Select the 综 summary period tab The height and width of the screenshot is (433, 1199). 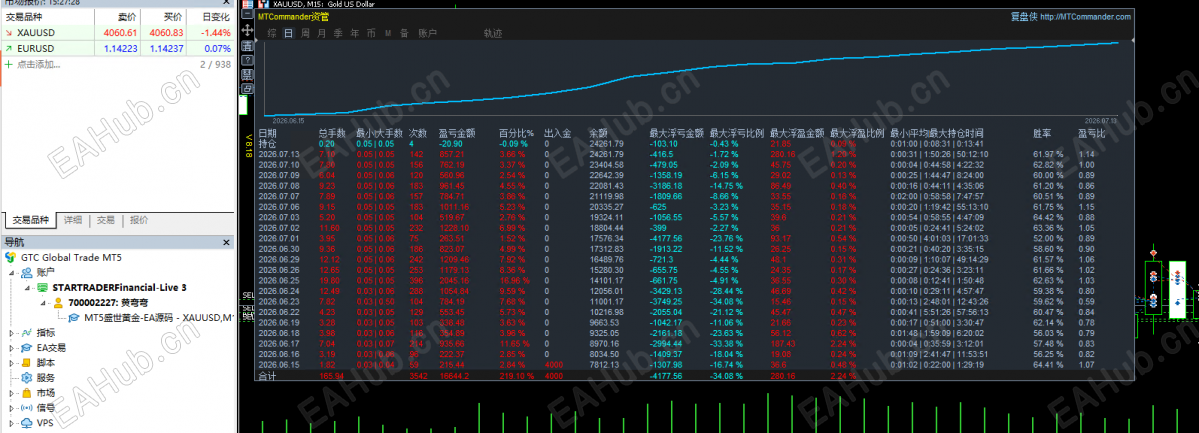coord(272,33)
